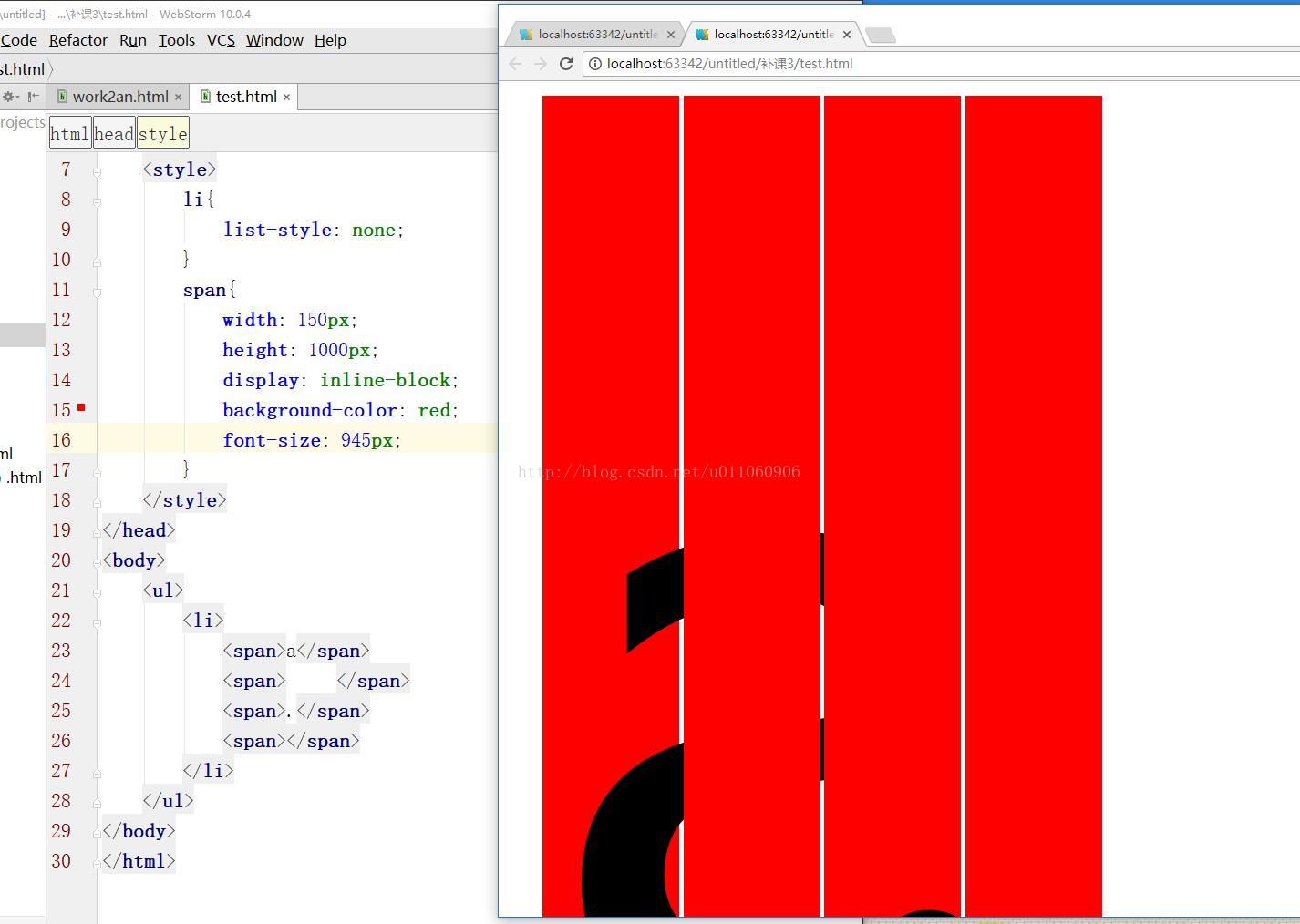This screenshot has width=1300, height=924.
Task: Close the work2an.html editor tab
Action: tap(178, 97)
